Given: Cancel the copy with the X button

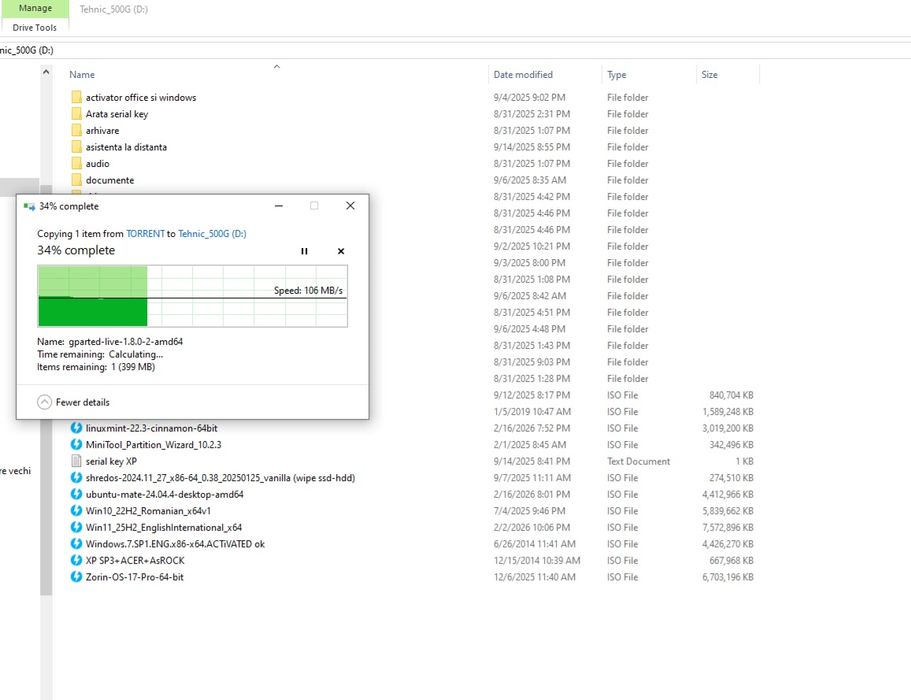Looking at the screenshot, I should click(x=341, y=251).
